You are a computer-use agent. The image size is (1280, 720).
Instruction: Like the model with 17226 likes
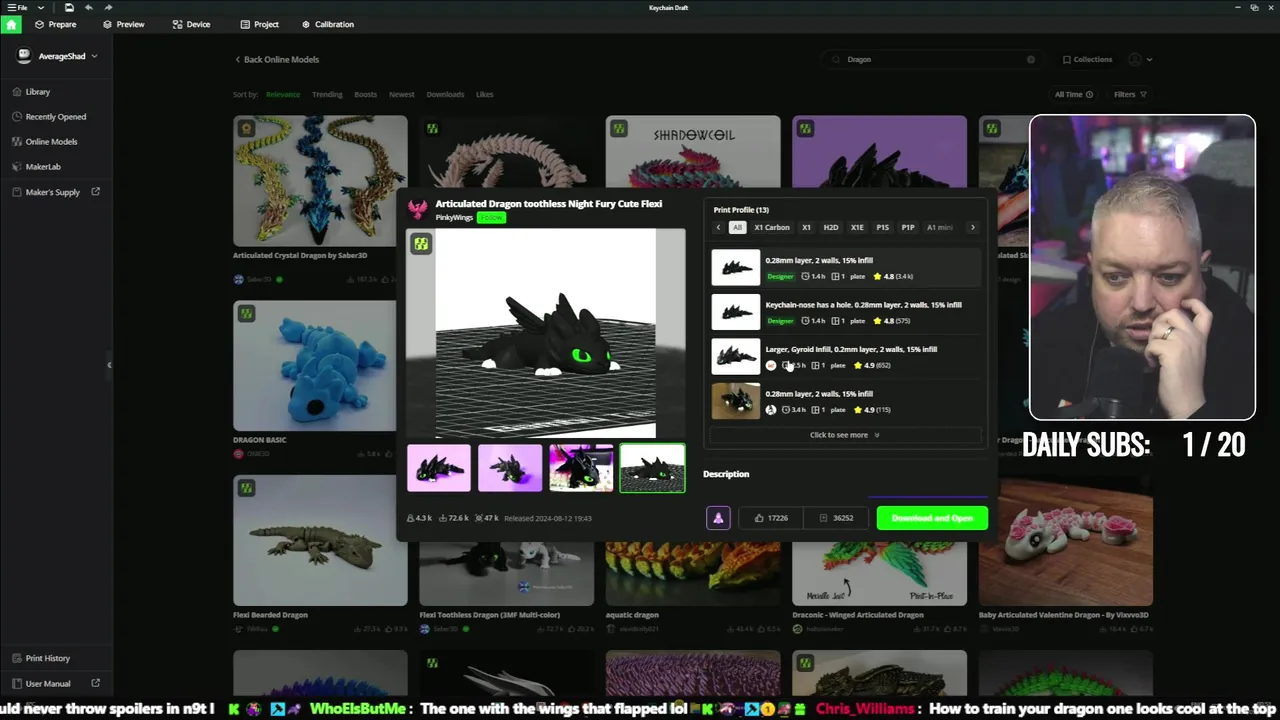point(771,518)
